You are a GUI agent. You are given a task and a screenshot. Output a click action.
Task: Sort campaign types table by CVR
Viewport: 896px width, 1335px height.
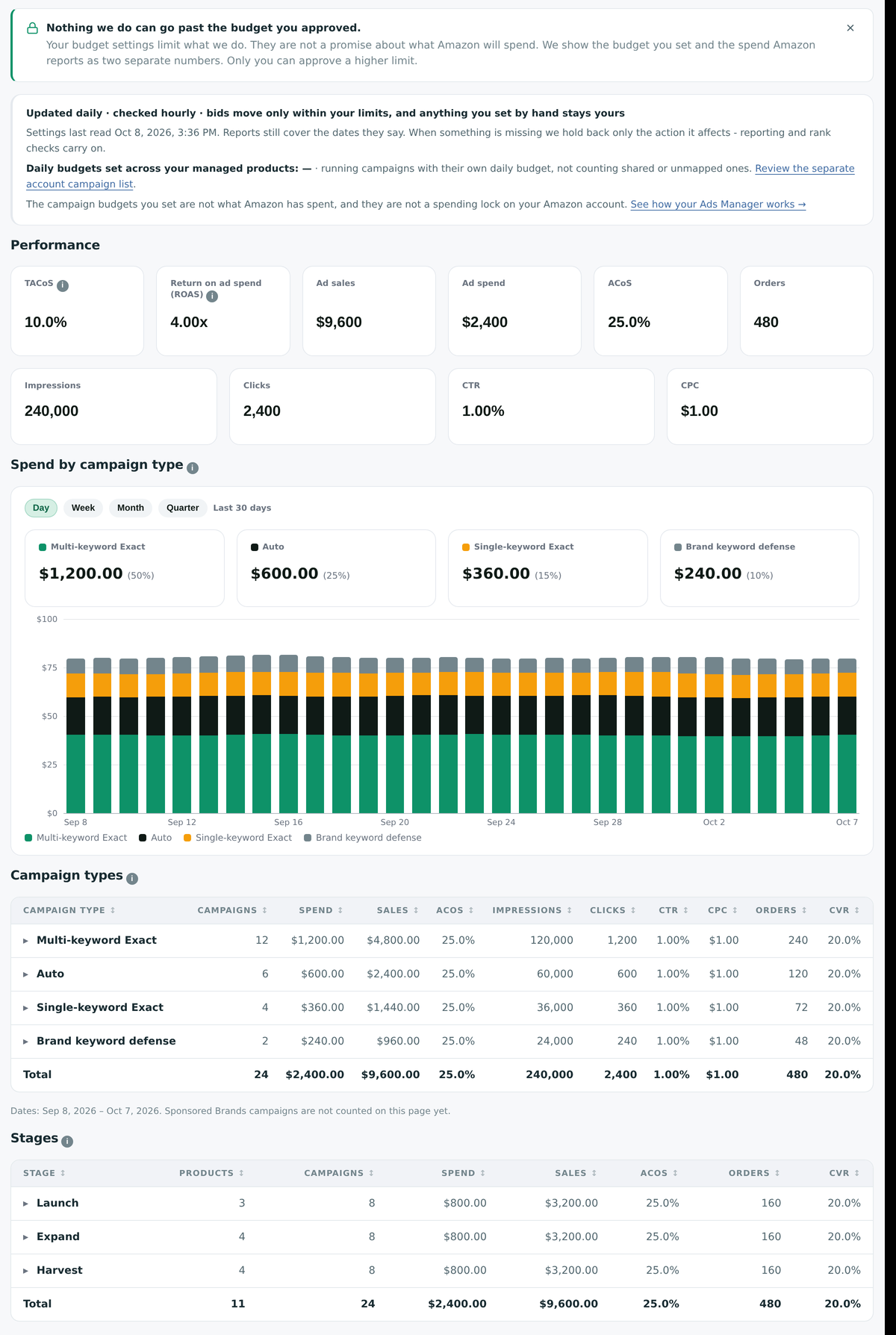tap(844, 910)
